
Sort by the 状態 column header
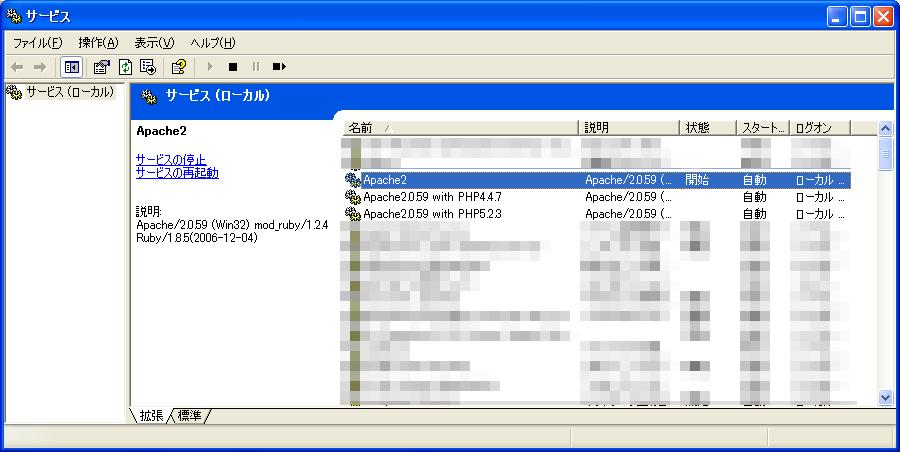pyautogui.click(x=707, y=128)
